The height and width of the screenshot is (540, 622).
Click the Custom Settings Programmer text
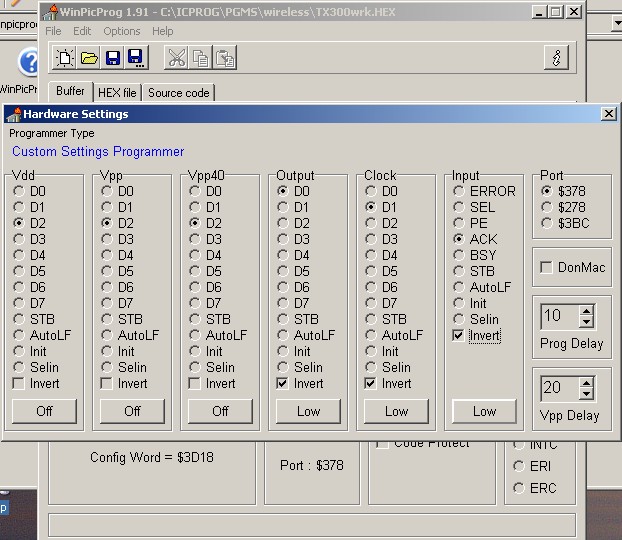[98, 152]
